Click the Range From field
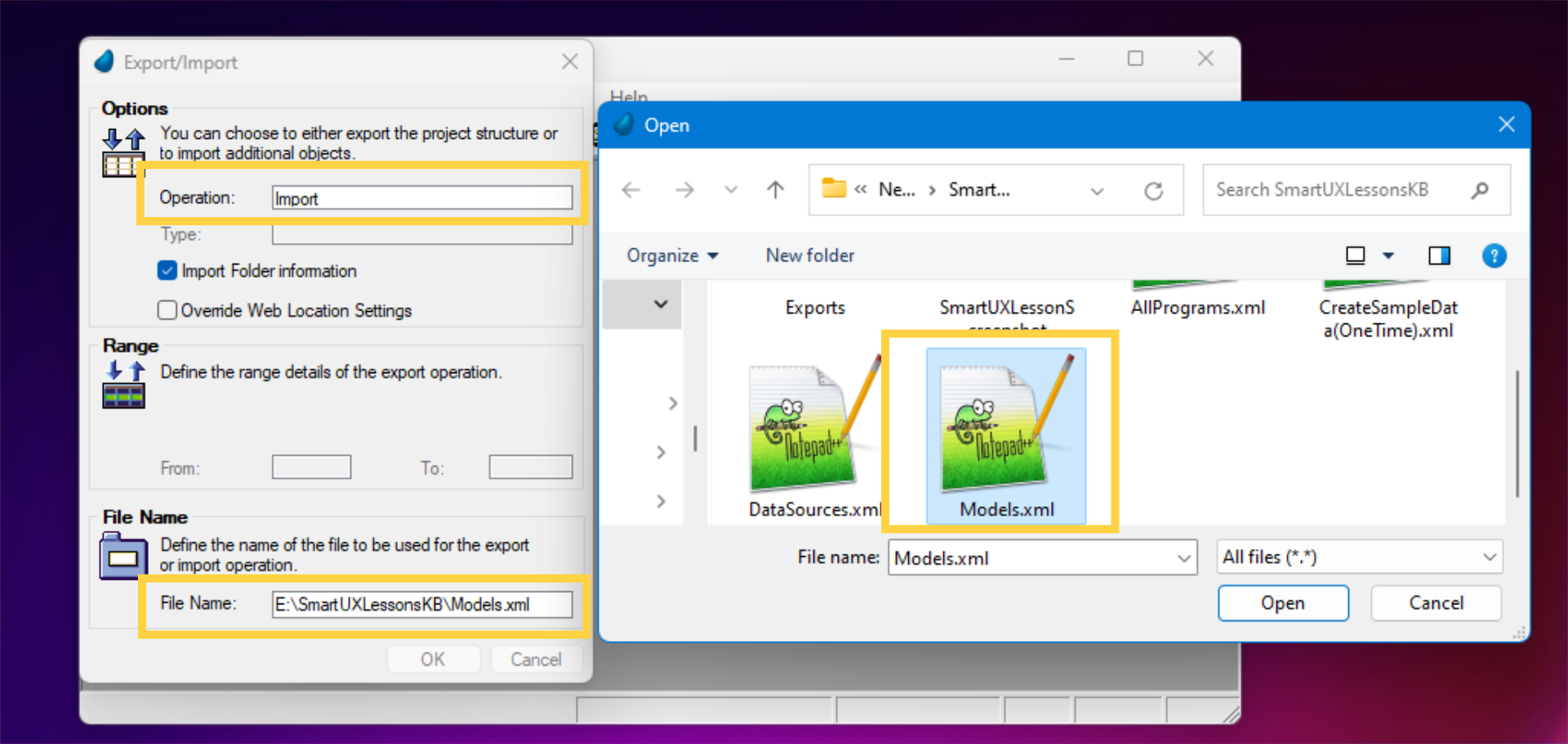The image size is (1568, 744). (311, 467)
